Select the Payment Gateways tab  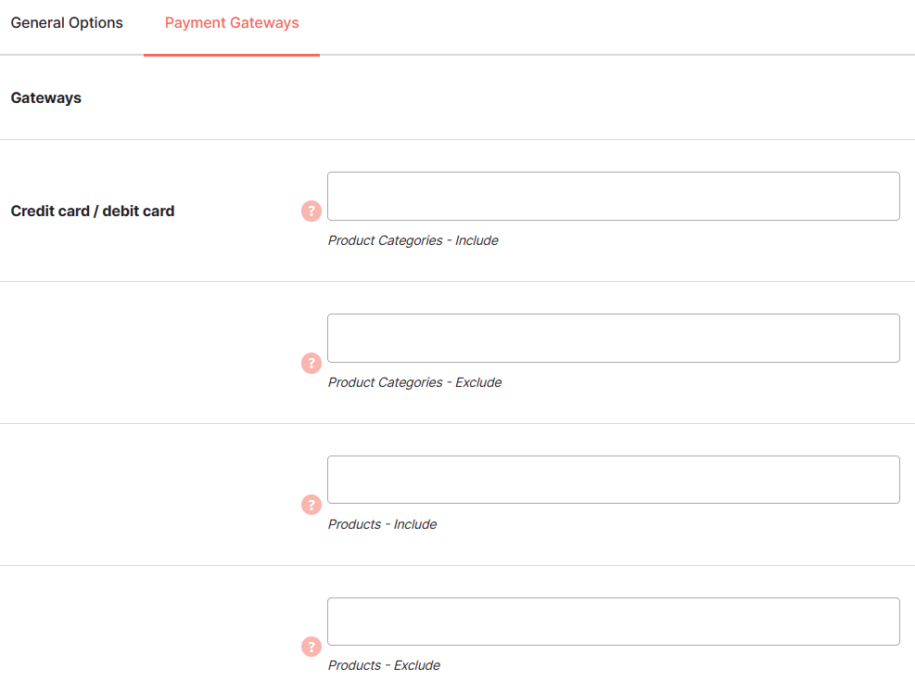tap(232, 23)
